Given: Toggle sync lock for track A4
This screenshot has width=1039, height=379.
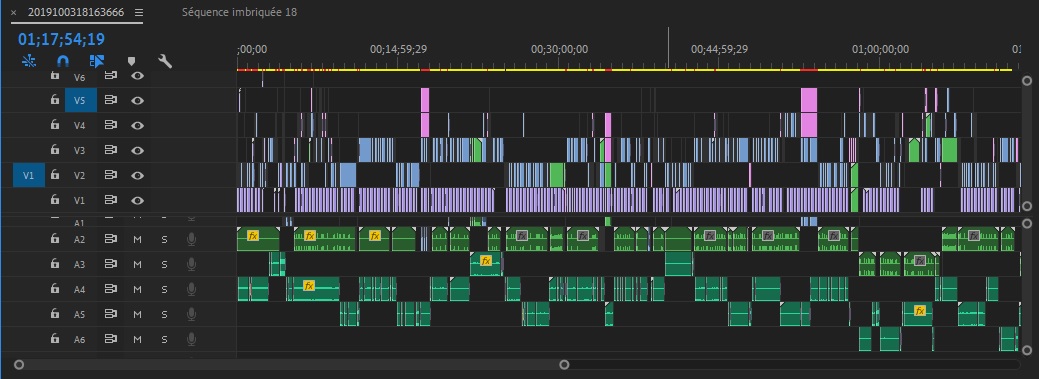Looking at the screenshot, I should [111, 289].
